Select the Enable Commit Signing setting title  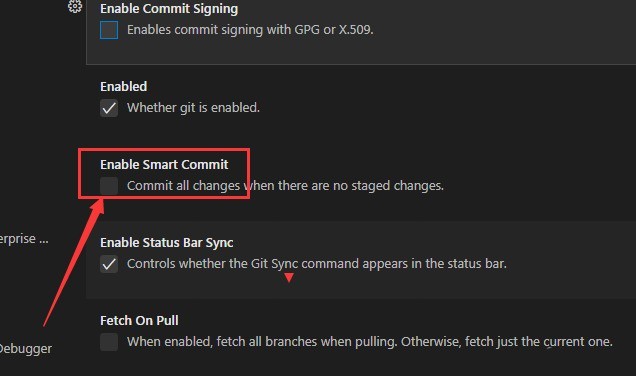pyautogui.click(x=169, y=9)
